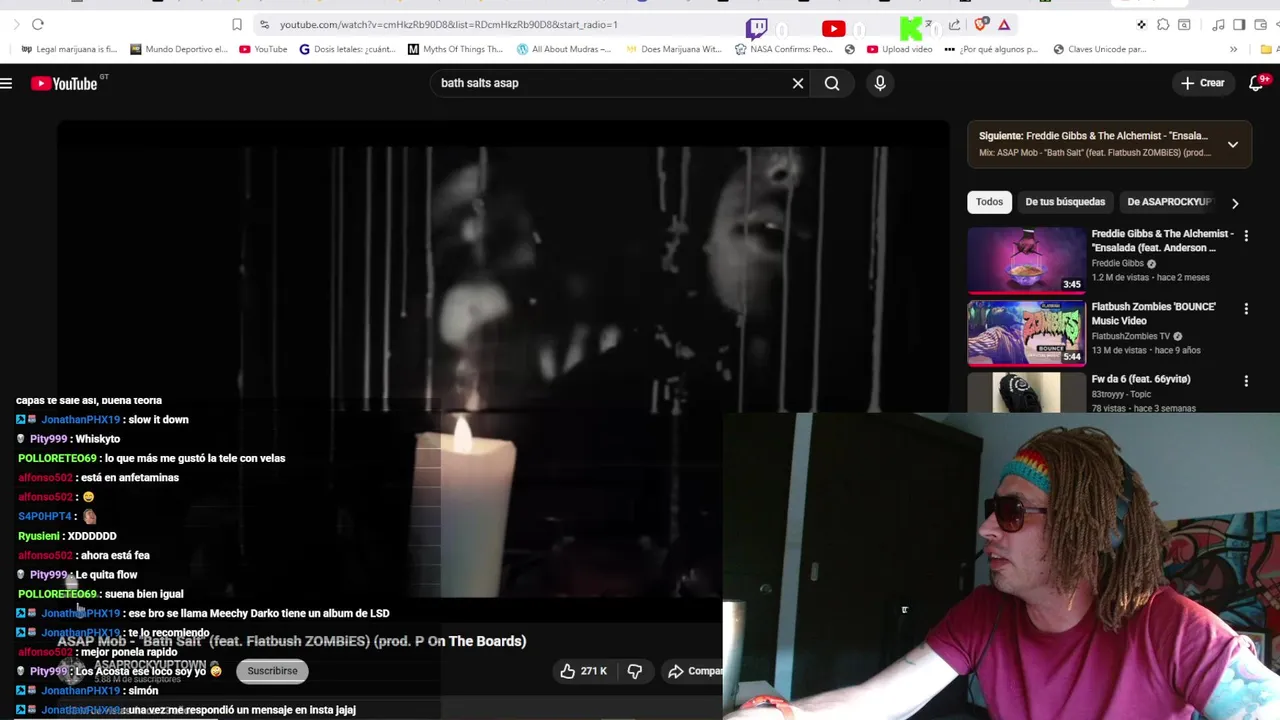1280x720 pixels.
Task: Open YouTube bookmark in bookmarks bar
Action: (263, 49)
